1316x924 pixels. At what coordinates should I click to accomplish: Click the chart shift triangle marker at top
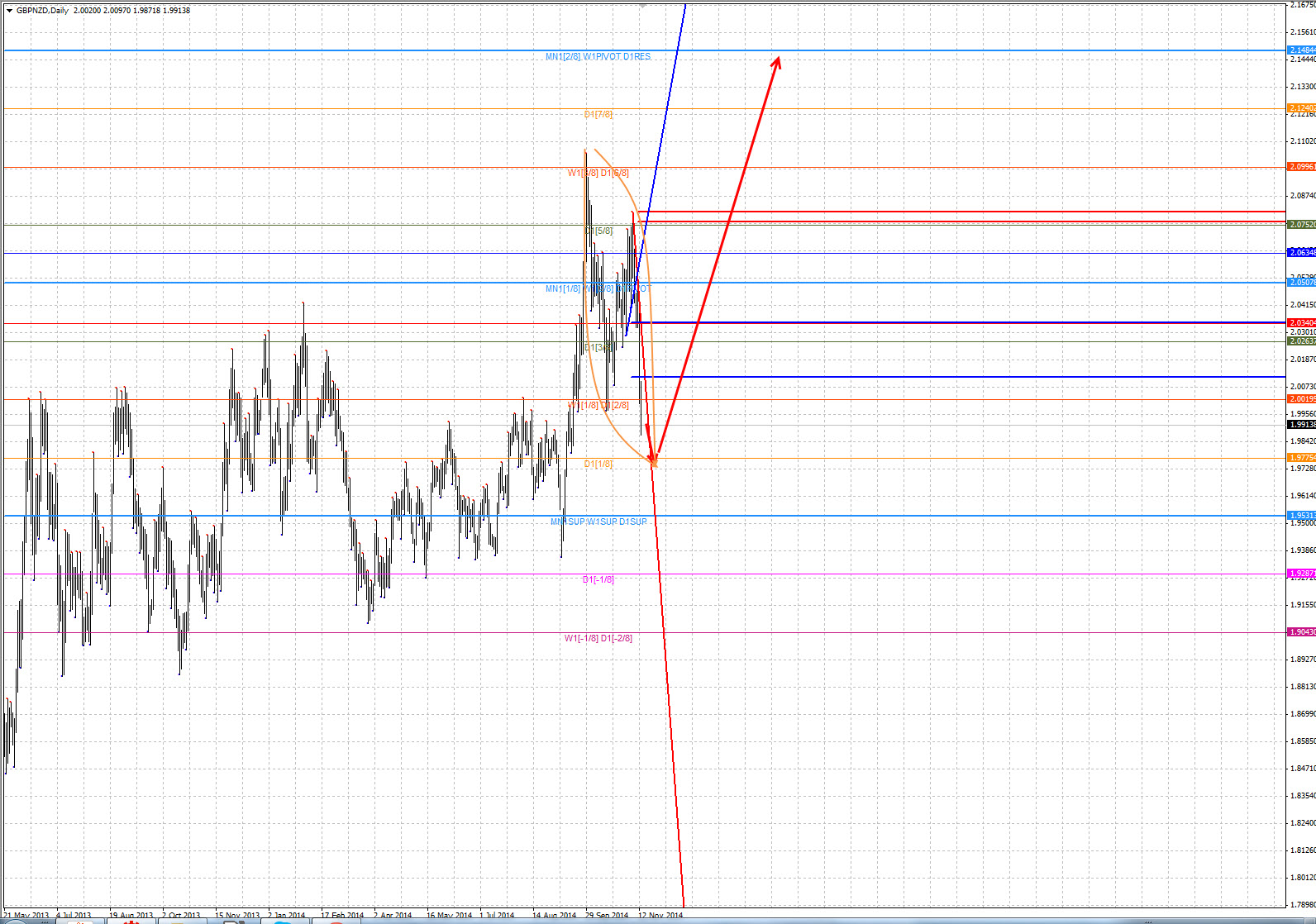[x=642, y=6]
